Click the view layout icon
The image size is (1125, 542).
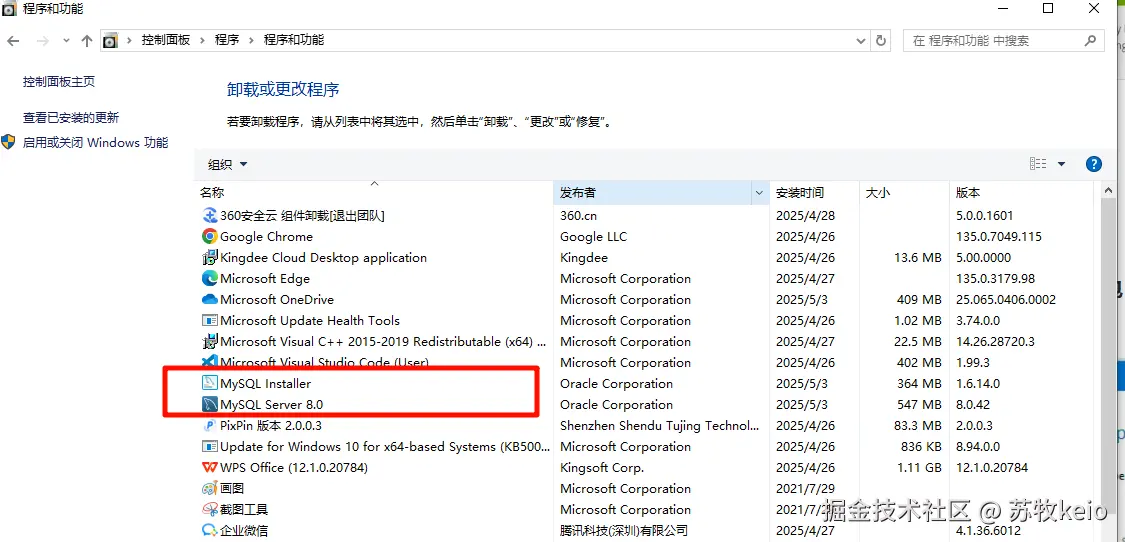[x=1037, y=164]
